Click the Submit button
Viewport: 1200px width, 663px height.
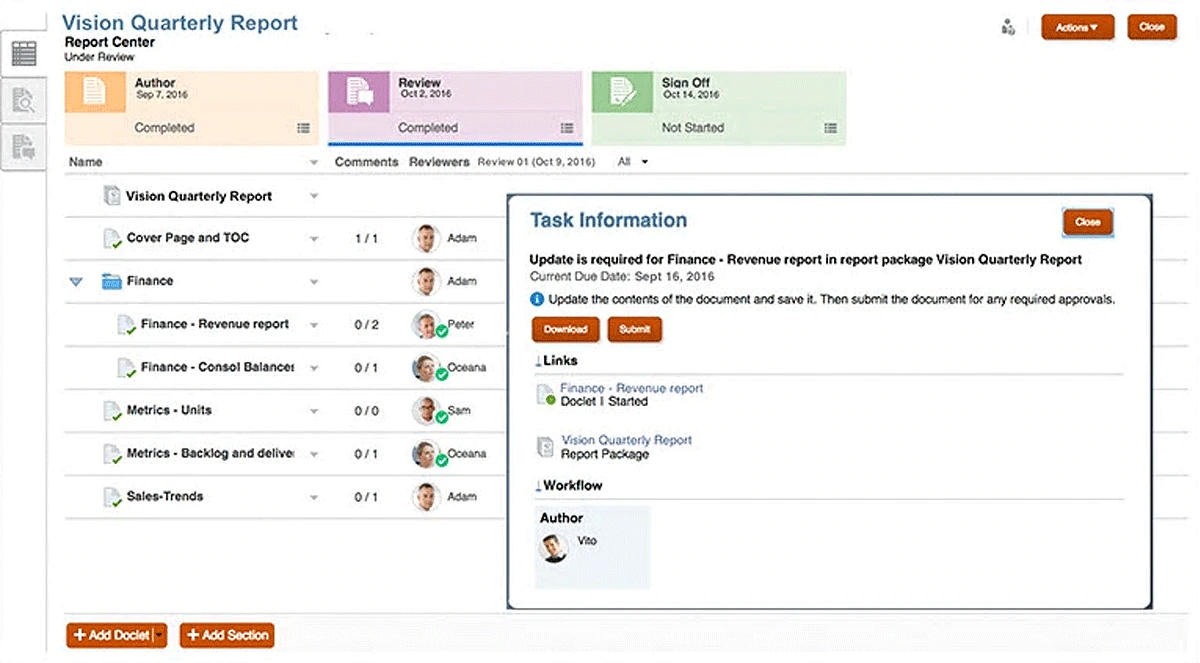tap(634, 329)
